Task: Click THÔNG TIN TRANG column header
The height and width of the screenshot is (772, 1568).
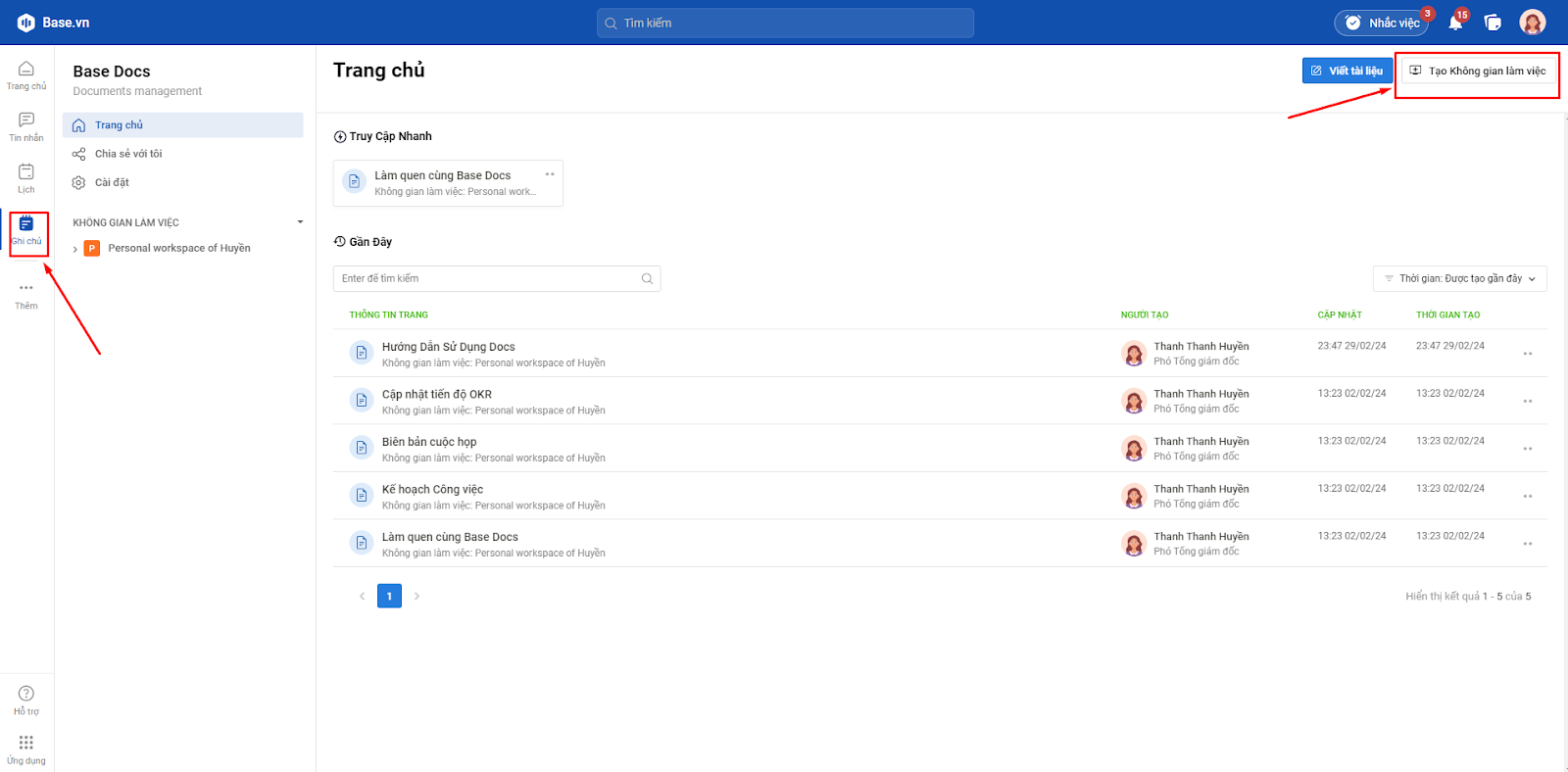Action: click(389, 315)
